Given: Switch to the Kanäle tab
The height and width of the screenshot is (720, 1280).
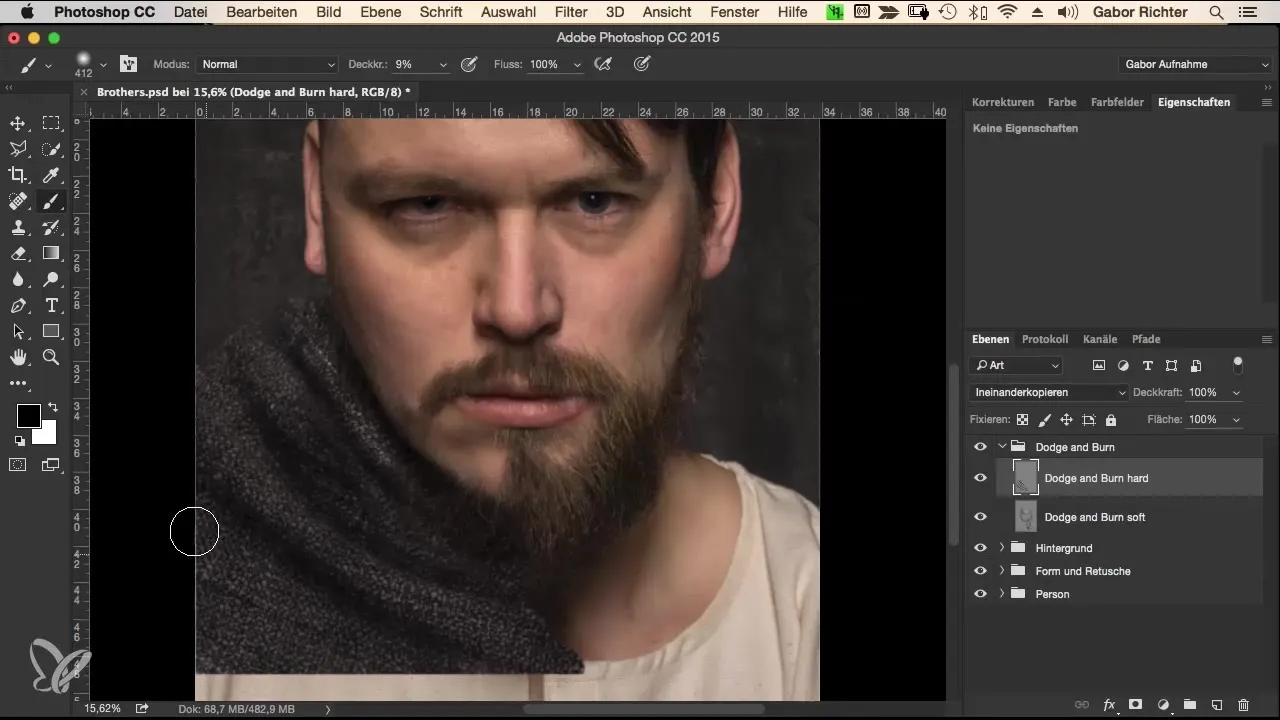Looking at the screenshot, I should point(1100,339).
